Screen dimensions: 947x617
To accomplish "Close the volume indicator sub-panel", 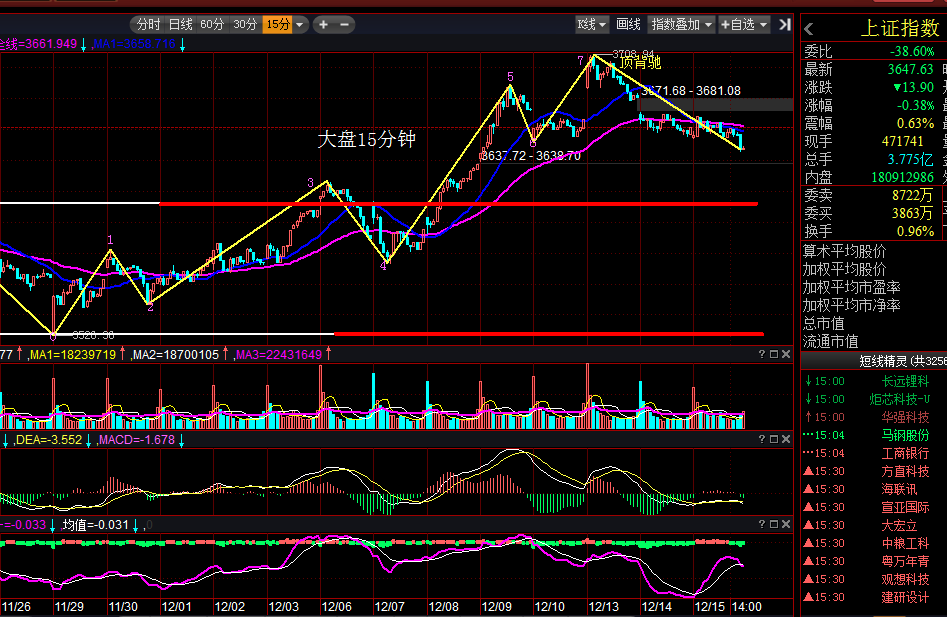I will pyautogui.click(x=786, y=354).
